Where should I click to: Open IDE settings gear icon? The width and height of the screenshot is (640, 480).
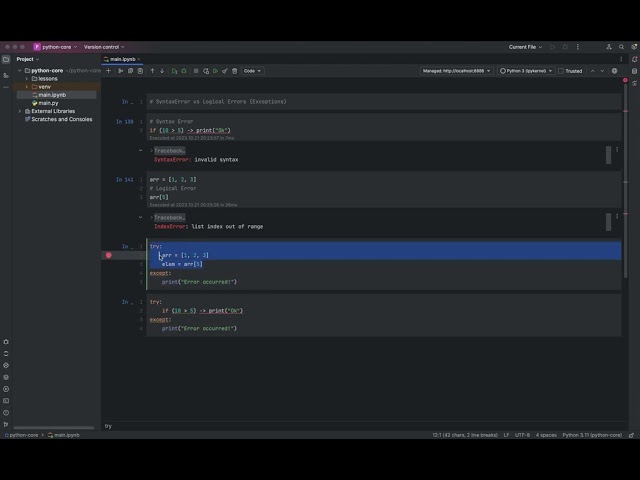[634, 47]
